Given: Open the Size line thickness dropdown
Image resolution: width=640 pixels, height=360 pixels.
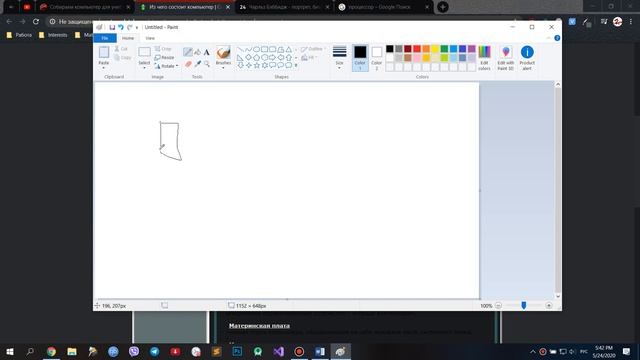Looking at the screenshot, I should click(339, 58).
